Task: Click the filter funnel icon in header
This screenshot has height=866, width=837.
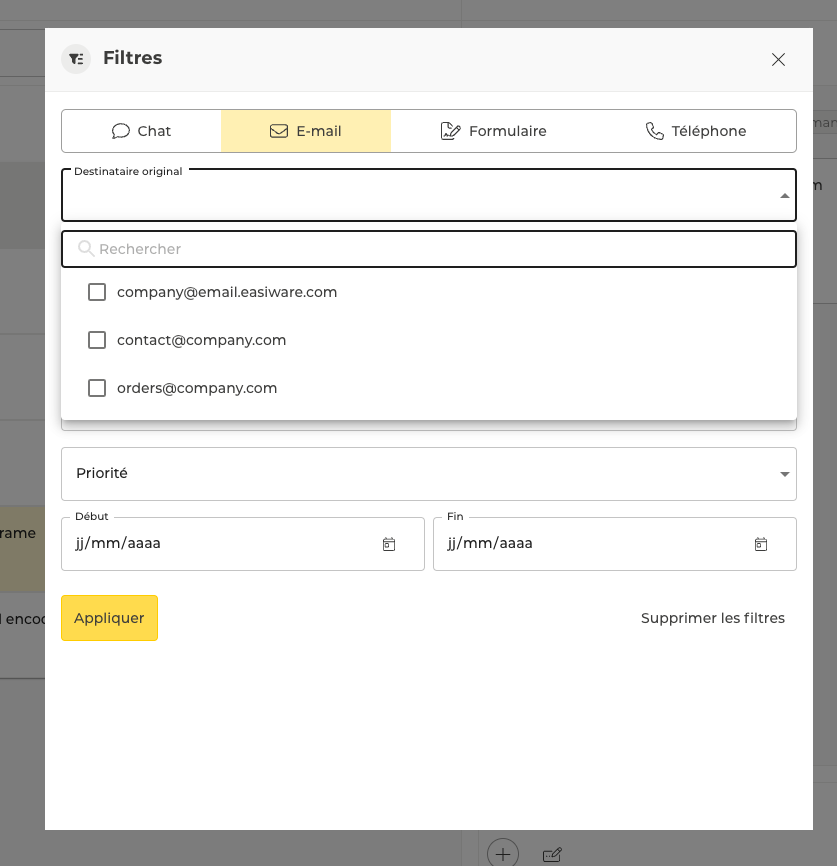Action: 76,59
